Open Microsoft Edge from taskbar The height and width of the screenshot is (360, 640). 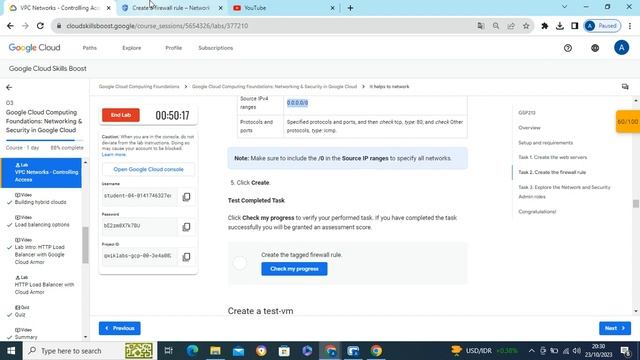(192, 351)
